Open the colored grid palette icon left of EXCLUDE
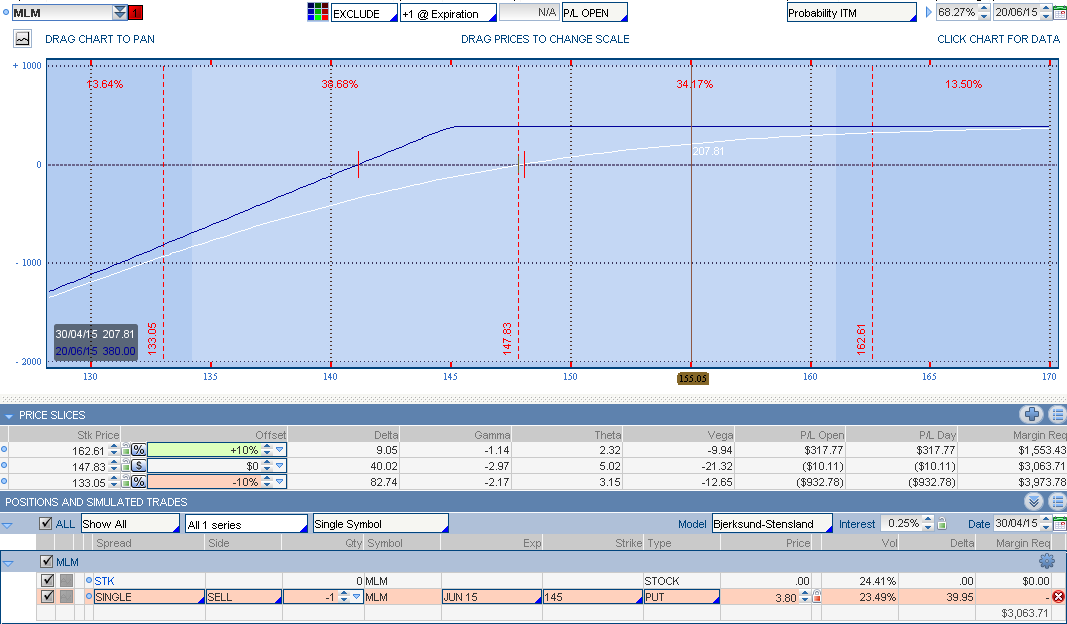The width and height of the screenshot is (1067, 624). (x=318, y=12)
